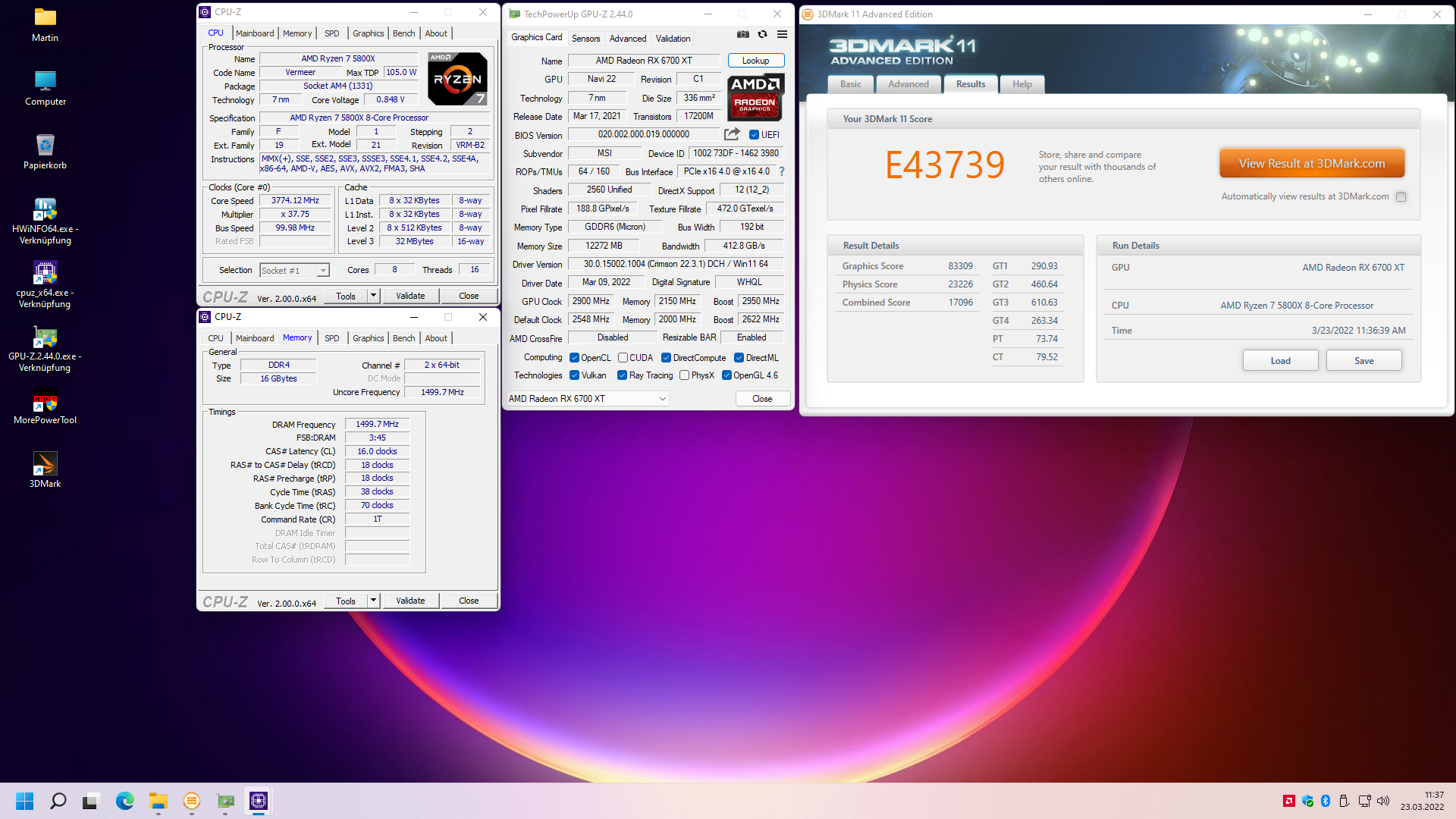Open the AMD Radeon RX 6700 XT GPU selector
The width and height of the screenshot is (1456, 819).
587,399
